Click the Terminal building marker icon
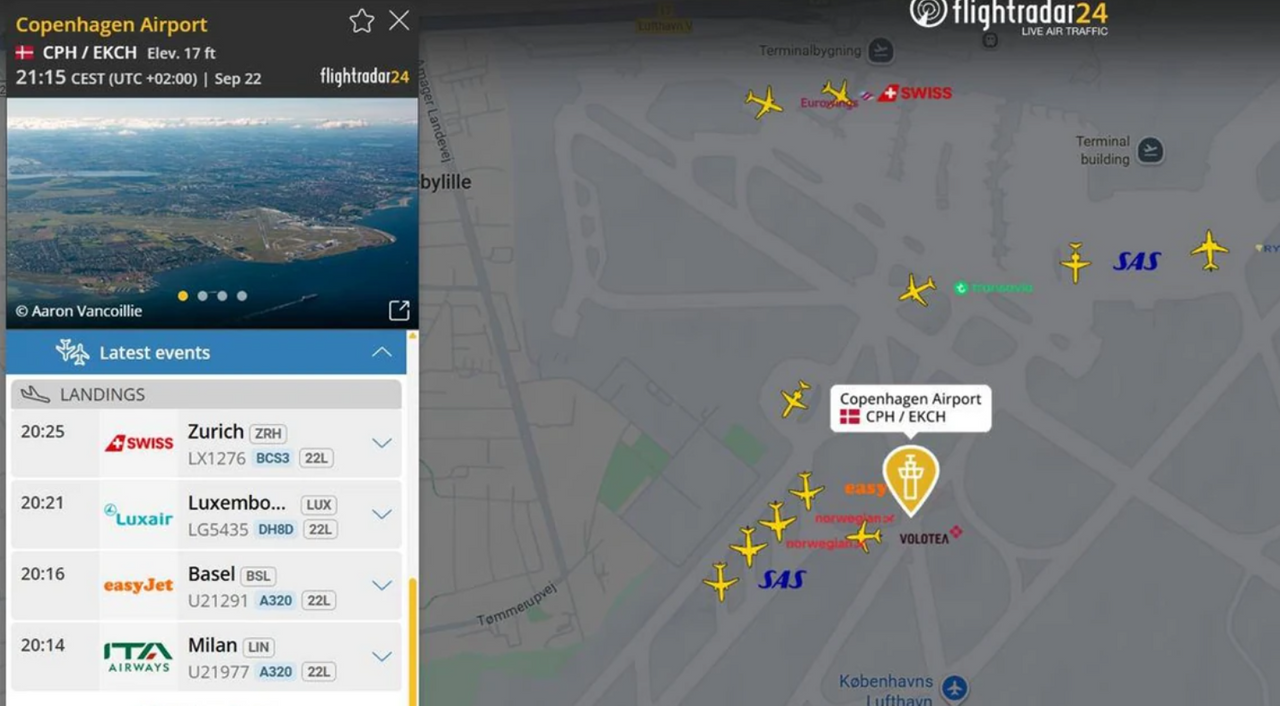The height and width of the screenshot is (706, 1280). click(x=1150, y=150)
